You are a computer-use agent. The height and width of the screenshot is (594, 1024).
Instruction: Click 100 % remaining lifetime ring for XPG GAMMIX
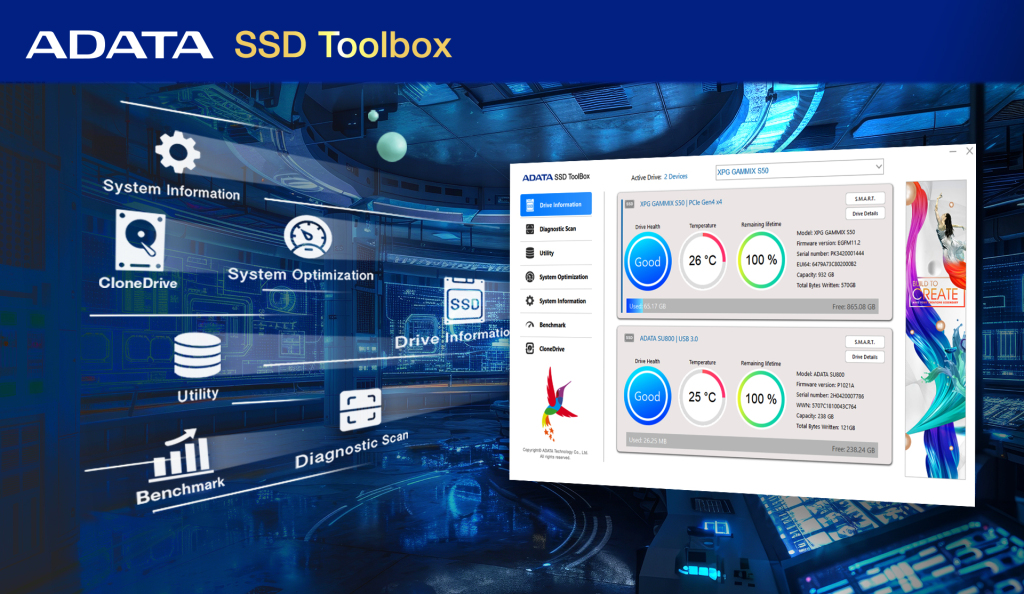point(761,260)
